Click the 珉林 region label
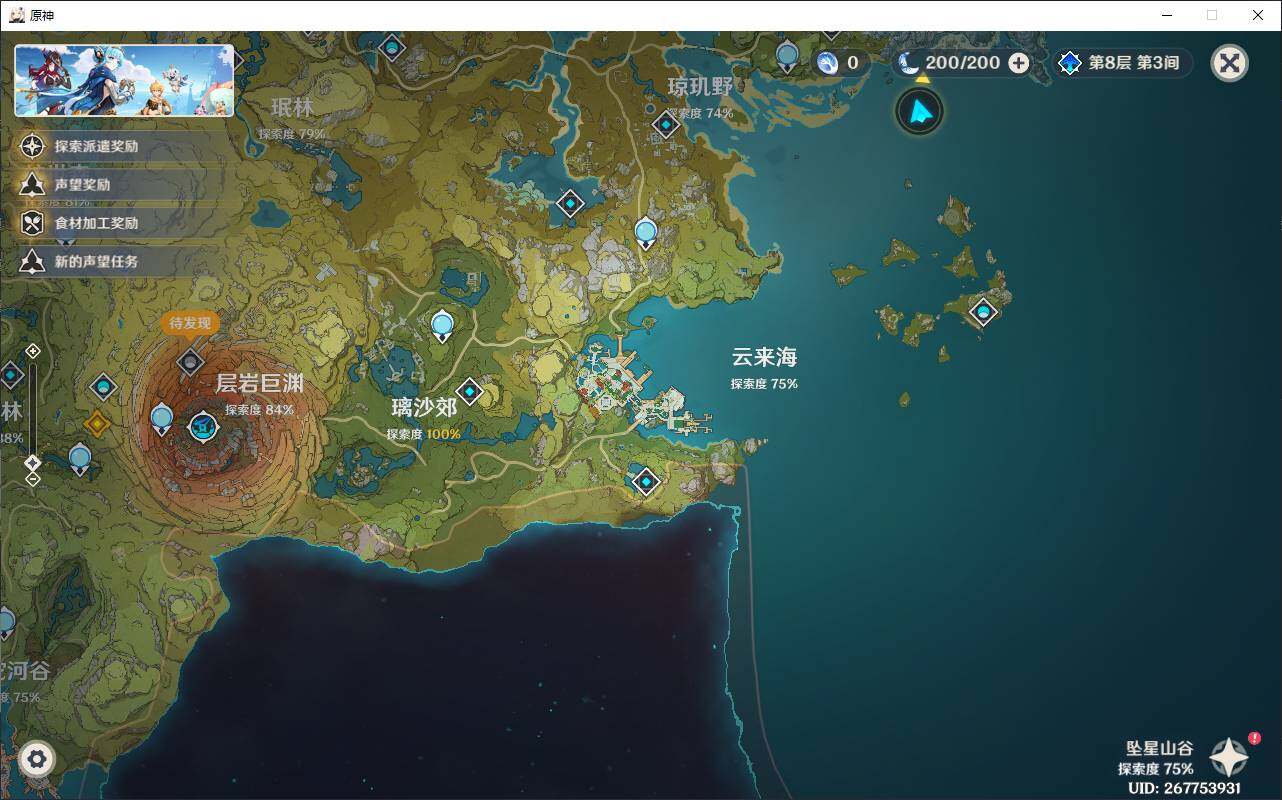1282x800 pixels. point(292,107)
